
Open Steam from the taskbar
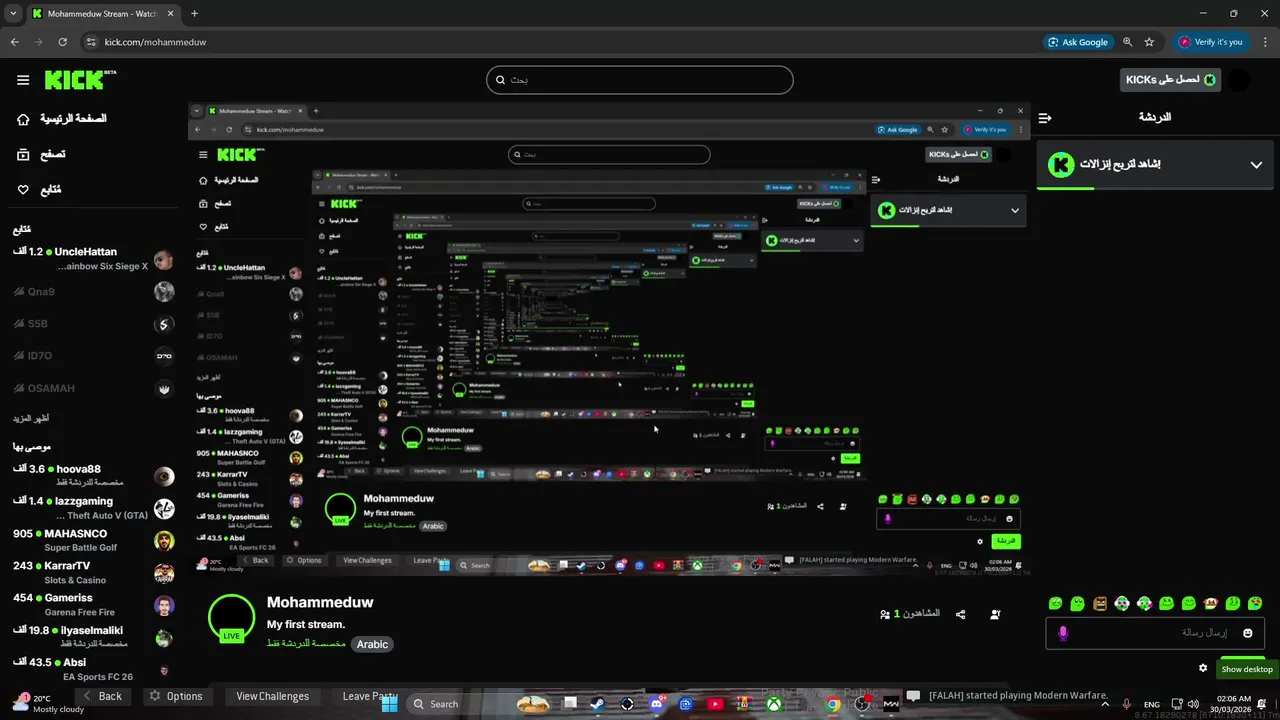point(596,704)
